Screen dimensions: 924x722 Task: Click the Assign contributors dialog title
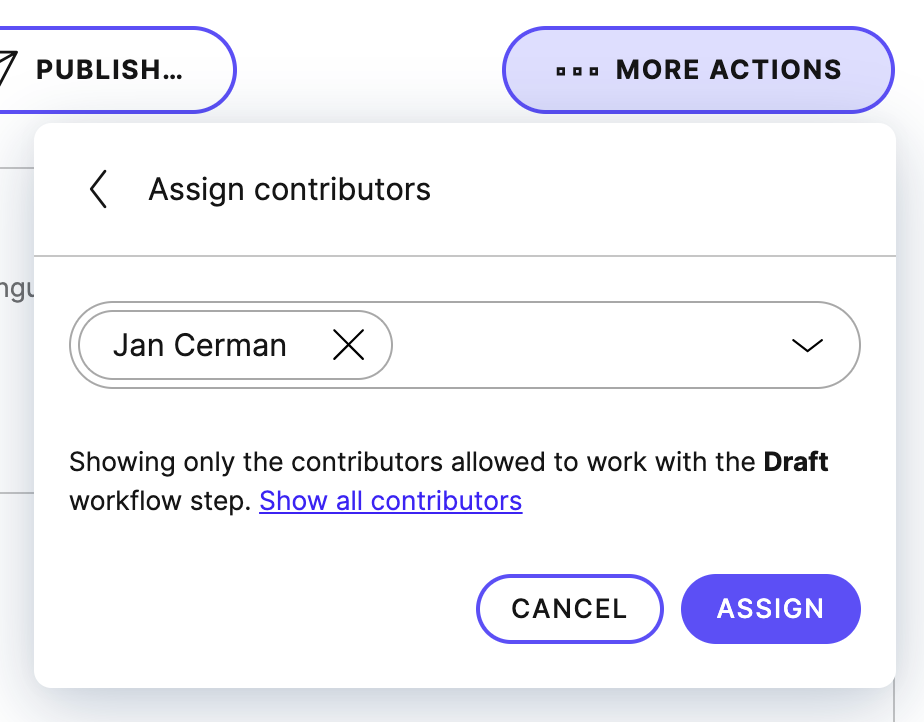(290, 189)
